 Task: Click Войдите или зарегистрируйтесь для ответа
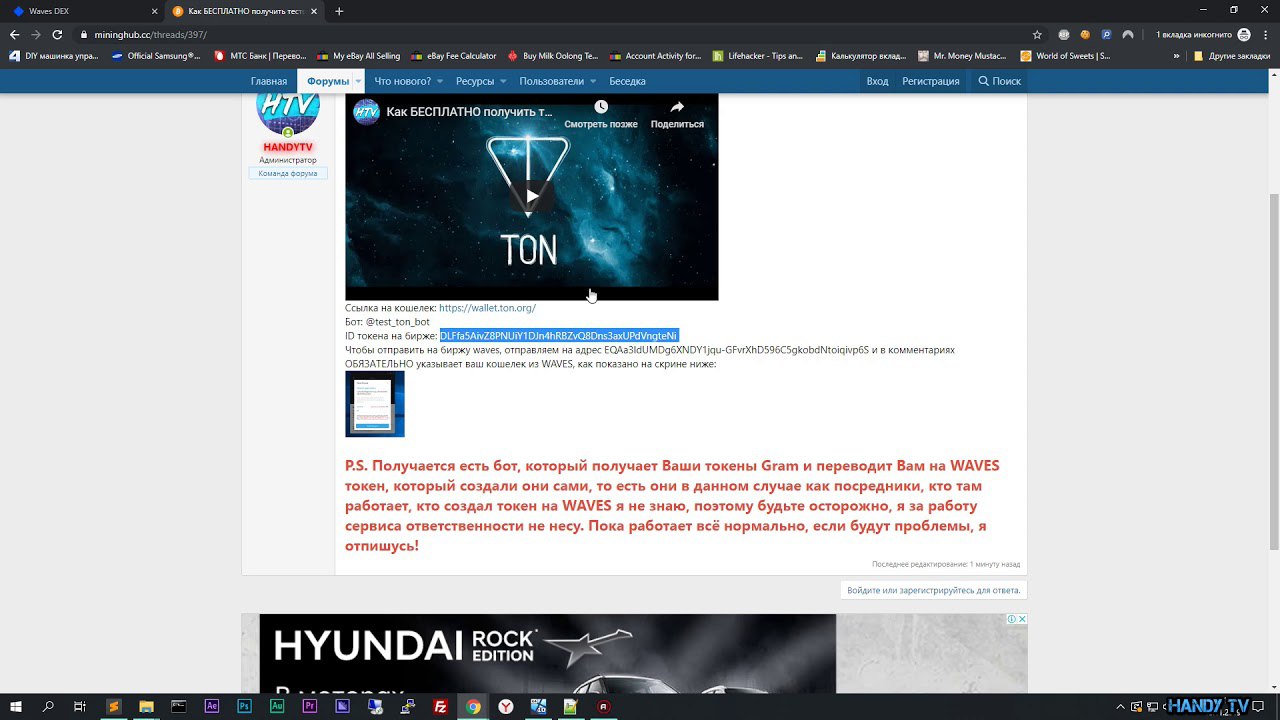tap(934, 590)
